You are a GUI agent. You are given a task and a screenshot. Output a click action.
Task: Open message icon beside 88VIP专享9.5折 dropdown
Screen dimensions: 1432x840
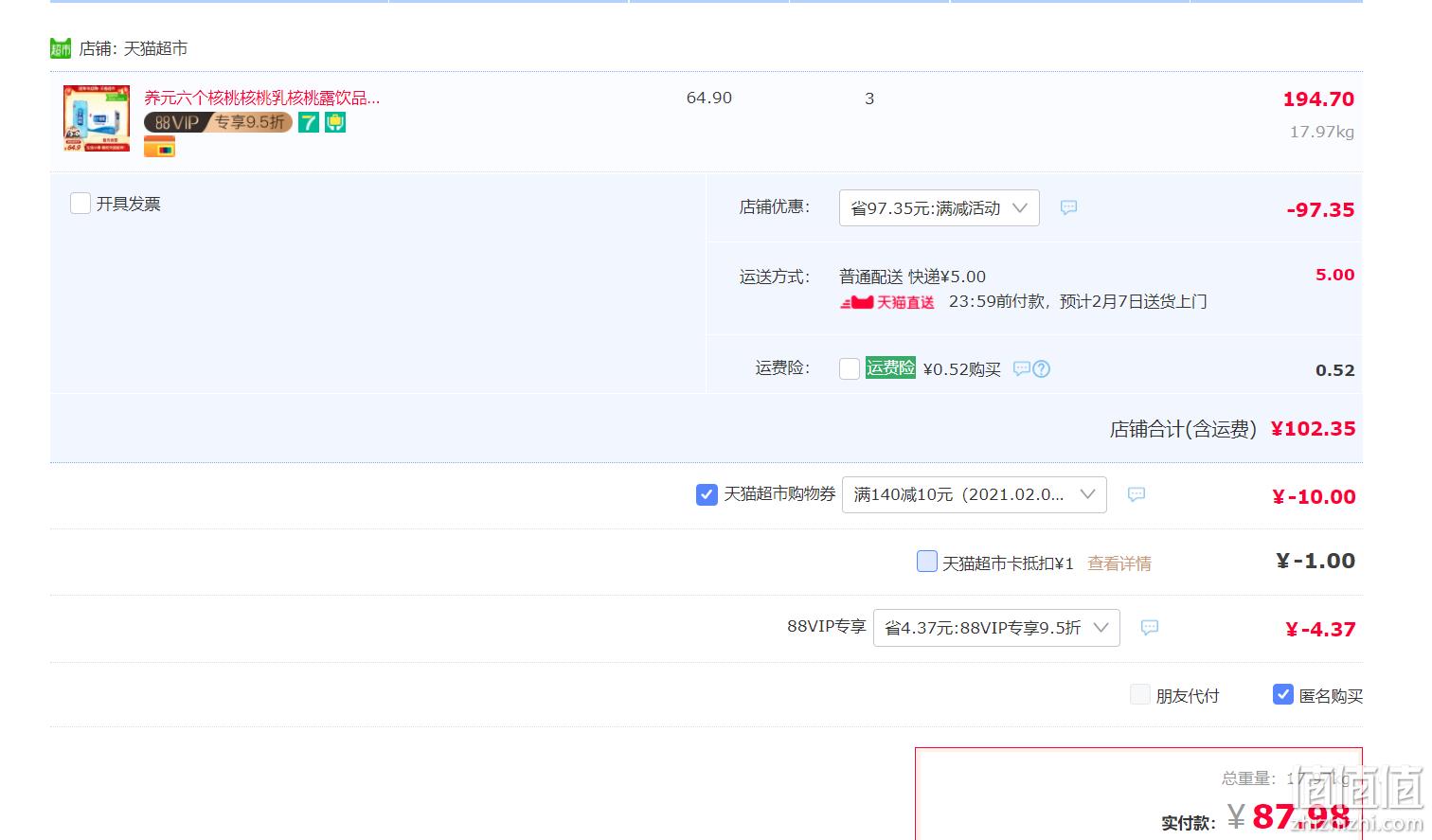[x=1150, y=627]
